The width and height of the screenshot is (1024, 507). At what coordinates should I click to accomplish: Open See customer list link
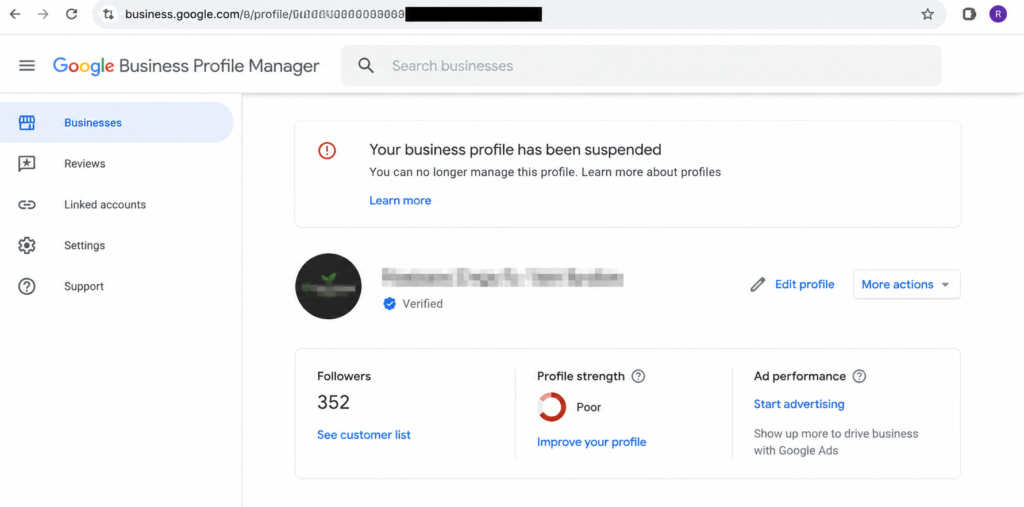364,434
